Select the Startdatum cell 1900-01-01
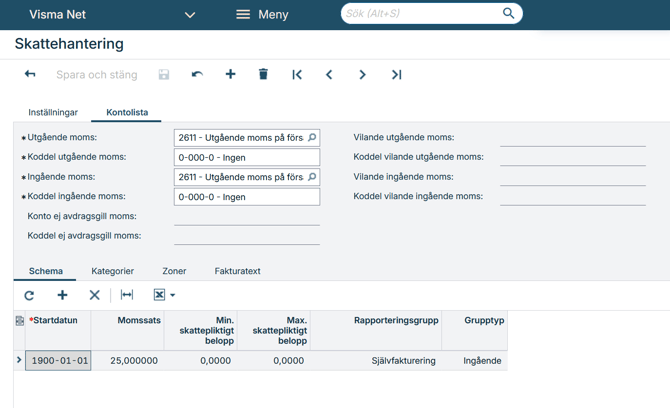The width and height of the screenshot is (670, 408). click(x=58, y=360)
